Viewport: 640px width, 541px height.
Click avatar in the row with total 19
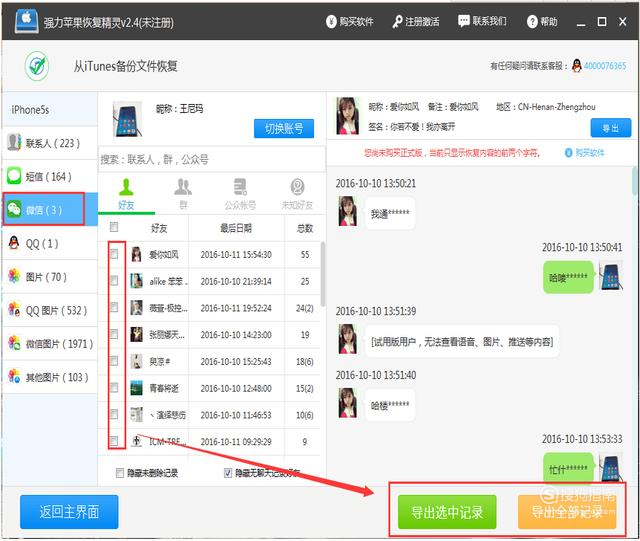coord(136,334)
